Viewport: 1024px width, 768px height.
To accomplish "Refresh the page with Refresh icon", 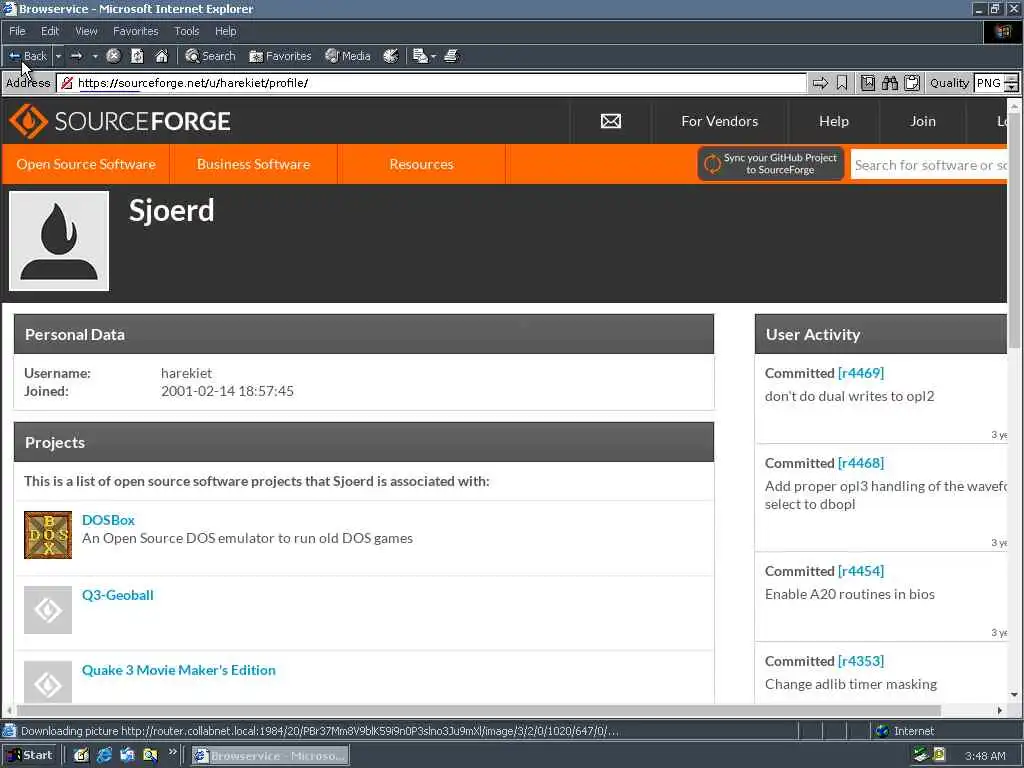I will 137,56.
